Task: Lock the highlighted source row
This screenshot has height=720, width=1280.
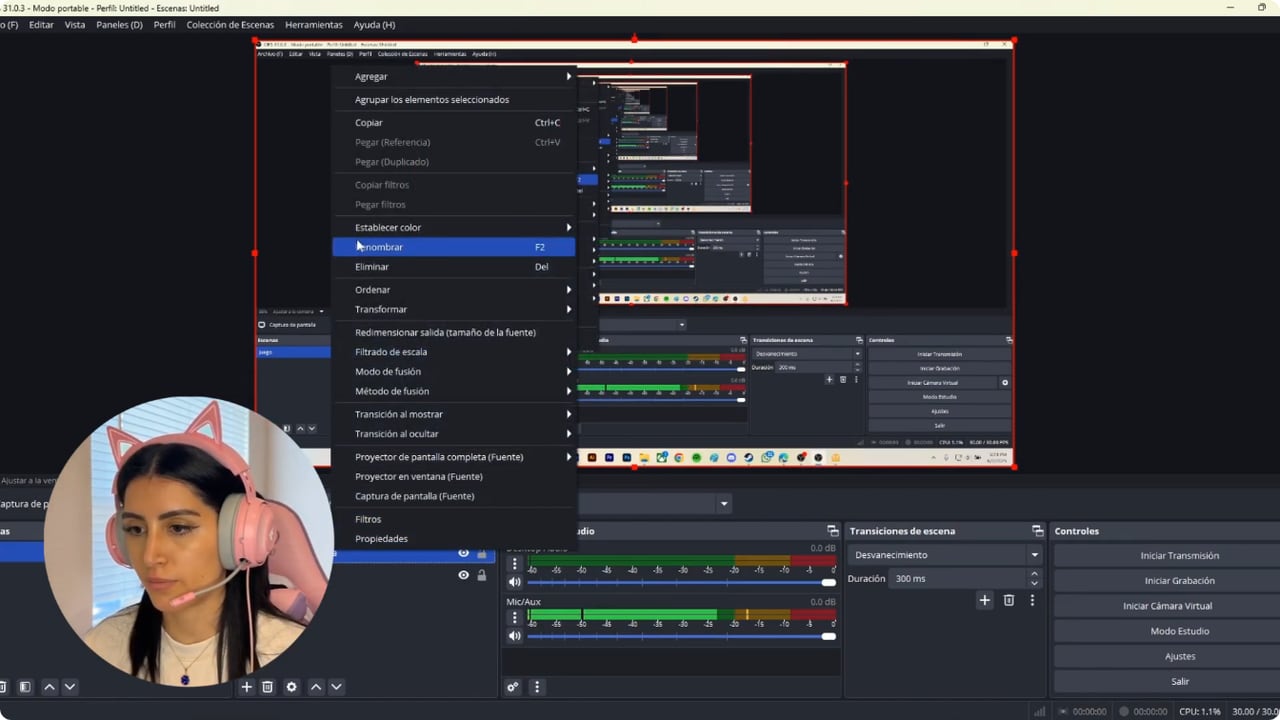Action: coord(482,553)
